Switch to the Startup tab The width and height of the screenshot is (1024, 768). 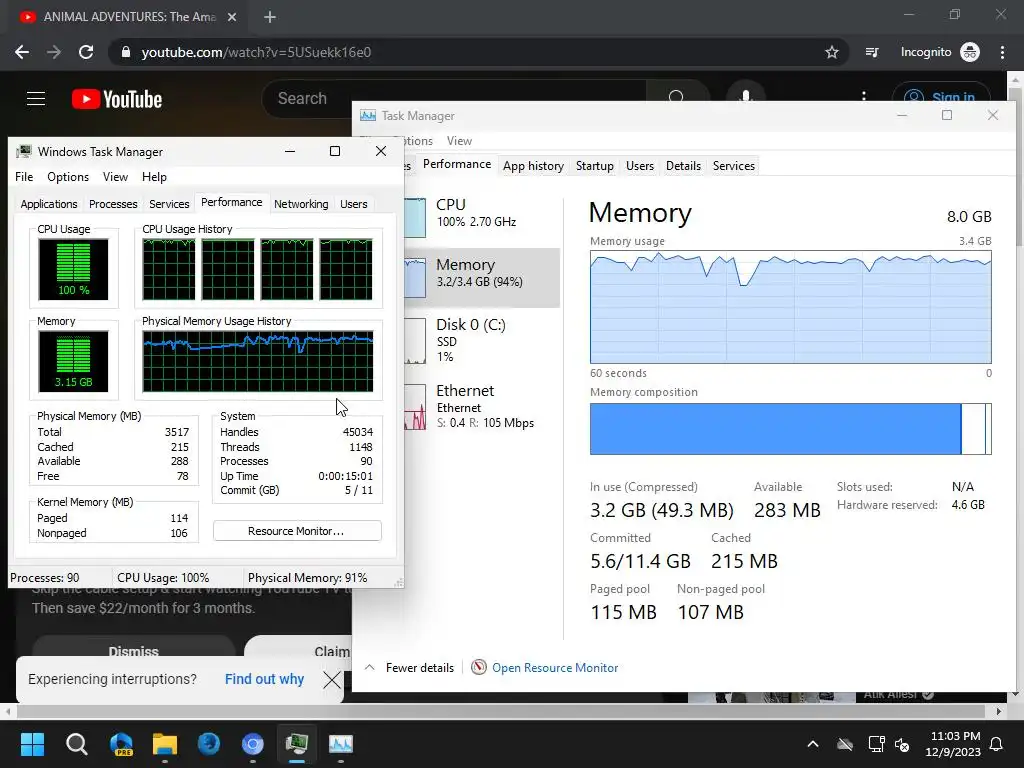coord(594,166)
